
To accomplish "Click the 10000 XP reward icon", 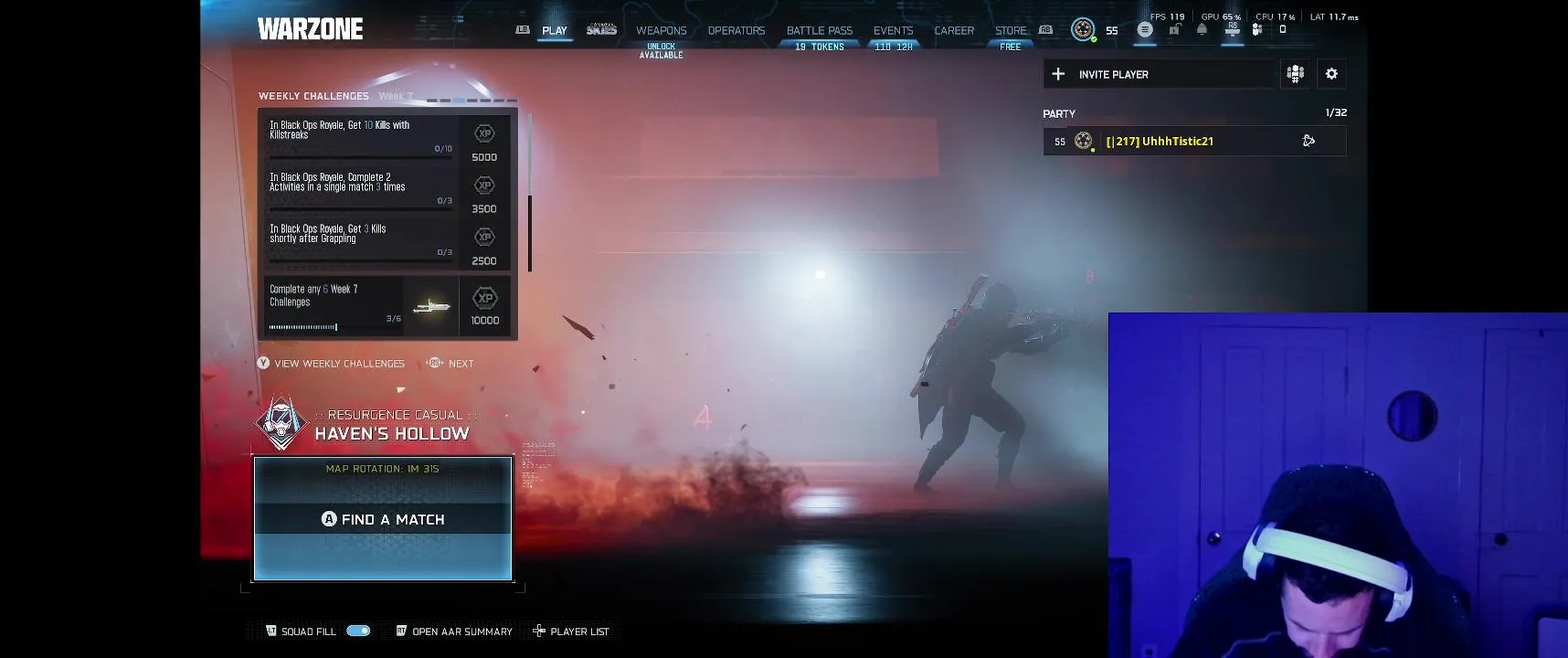I will 485,298.
